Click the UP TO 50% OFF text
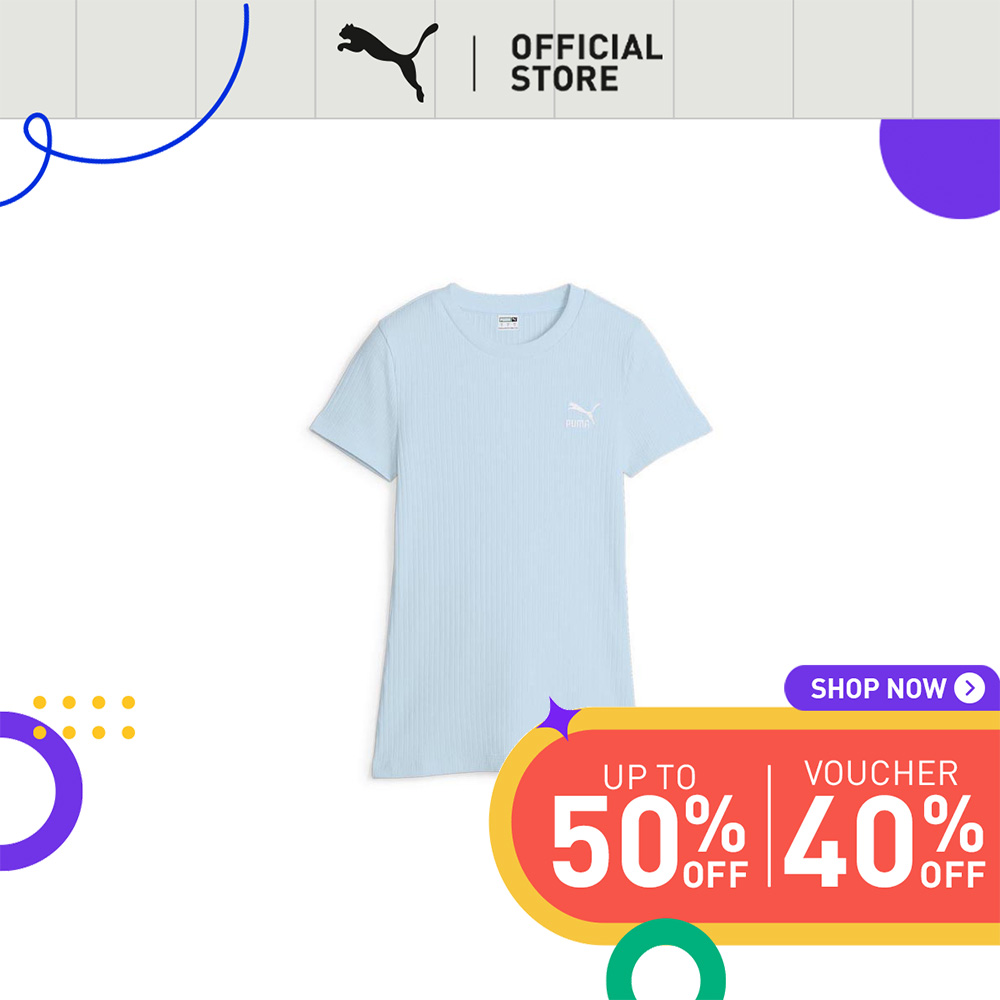Screen dimensions: 1000x1000 tap(649, 825)
